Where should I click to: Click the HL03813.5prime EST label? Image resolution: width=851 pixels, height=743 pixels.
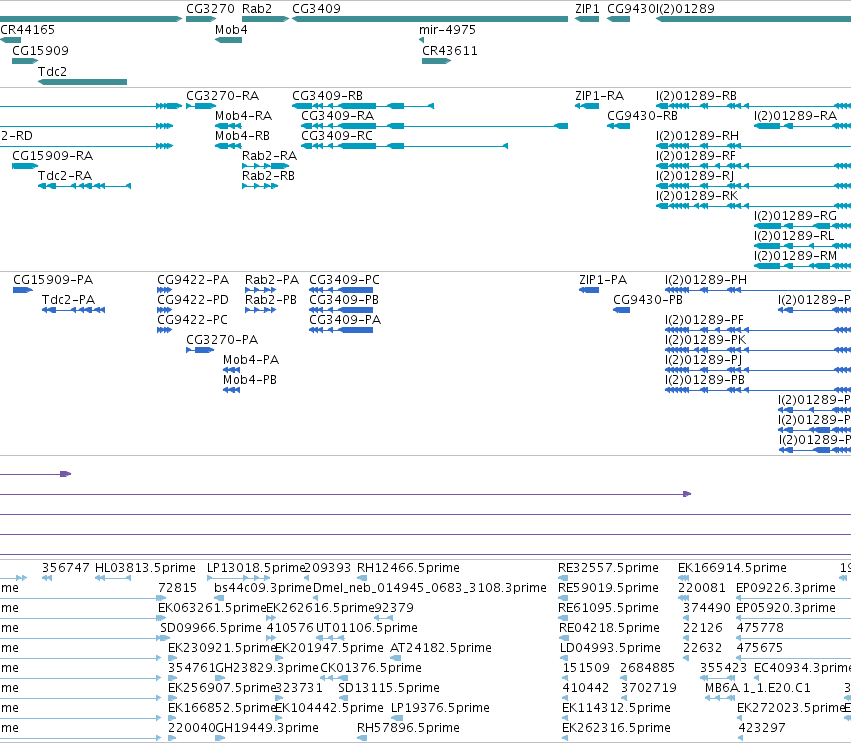point(145,568)
